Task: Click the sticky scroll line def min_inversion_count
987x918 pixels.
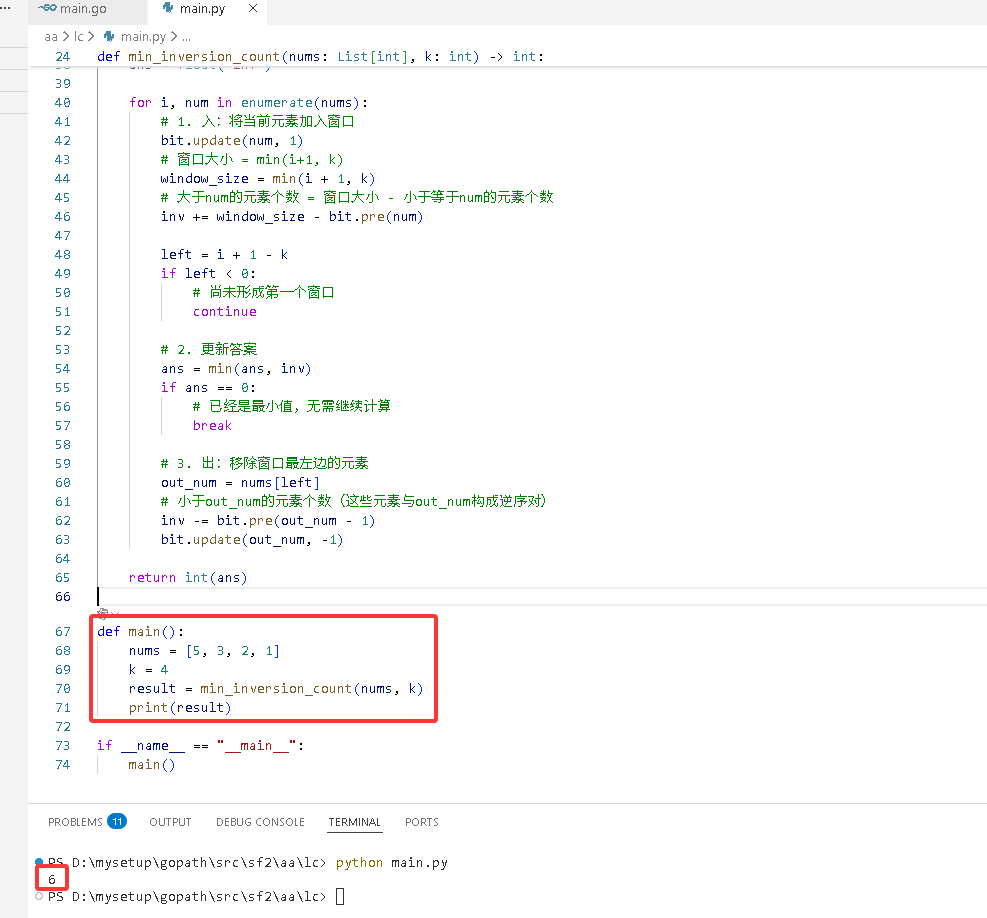Action: point(320,57)
